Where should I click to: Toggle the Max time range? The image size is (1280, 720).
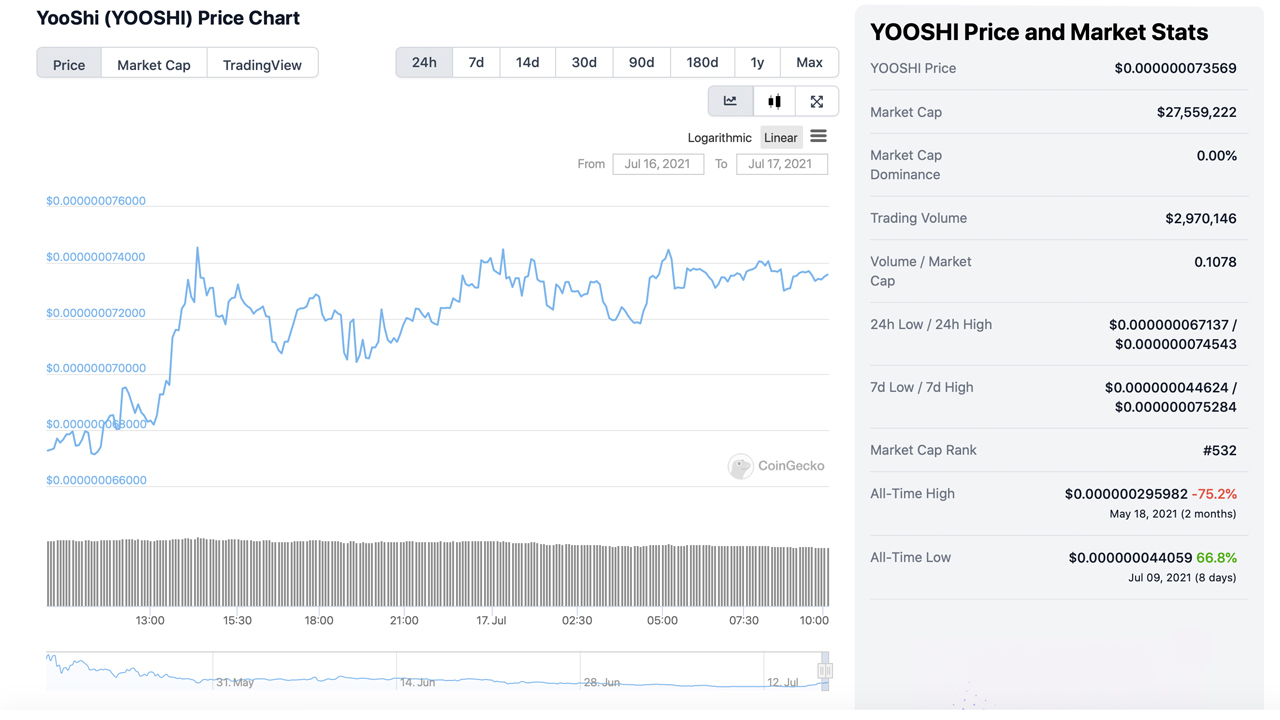click(809, 62)
